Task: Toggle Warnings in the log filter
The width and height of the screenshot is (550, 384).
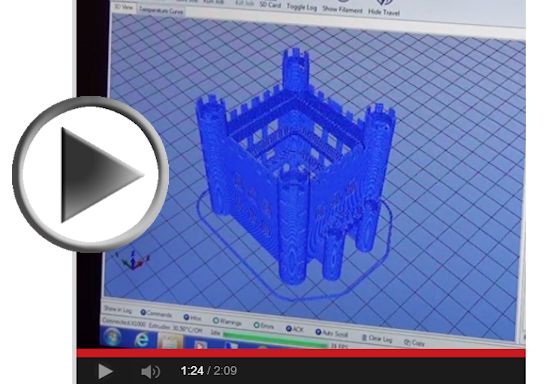Action: [x=227, y=321]
